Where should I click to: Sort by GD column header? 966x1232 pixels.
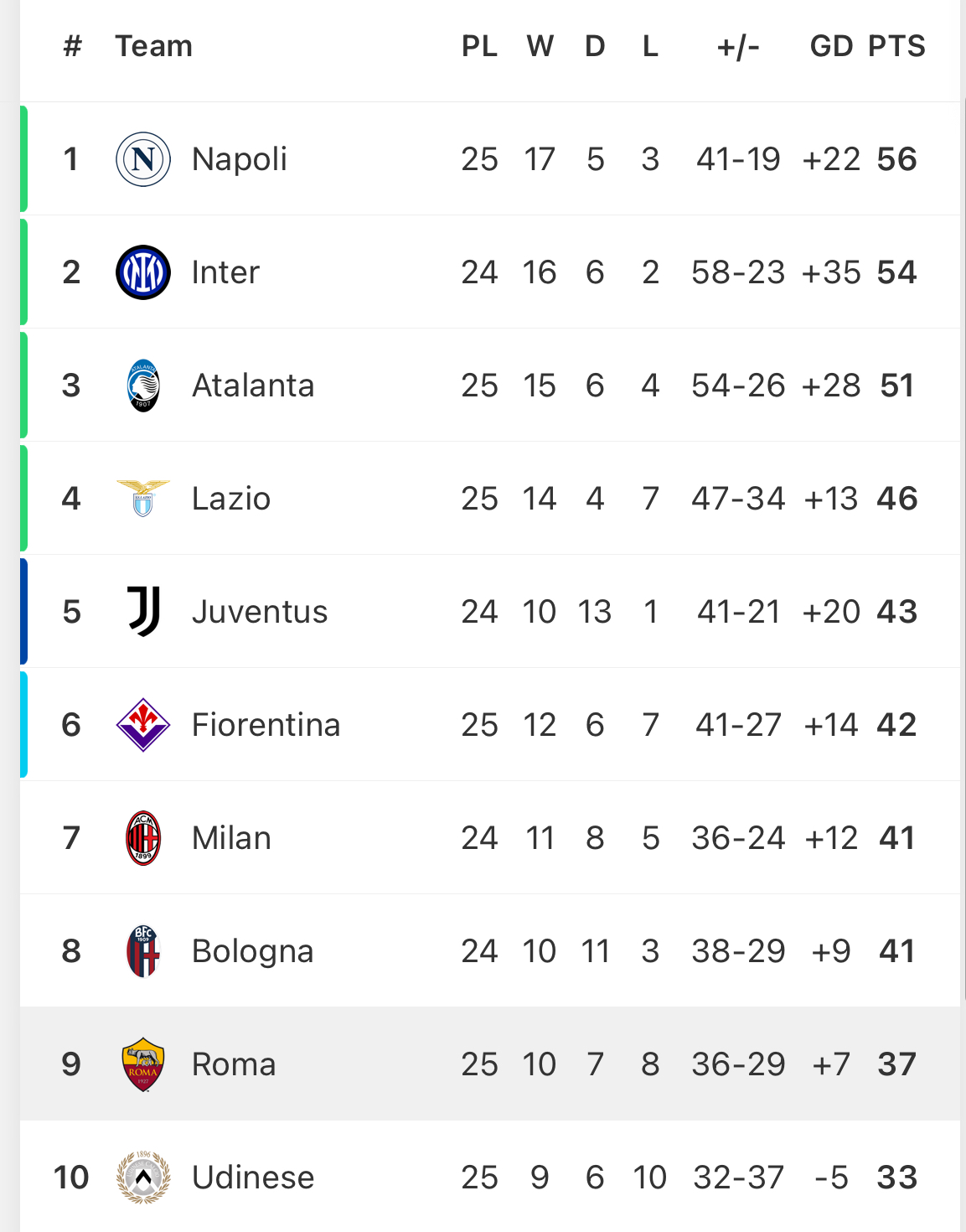831,46
